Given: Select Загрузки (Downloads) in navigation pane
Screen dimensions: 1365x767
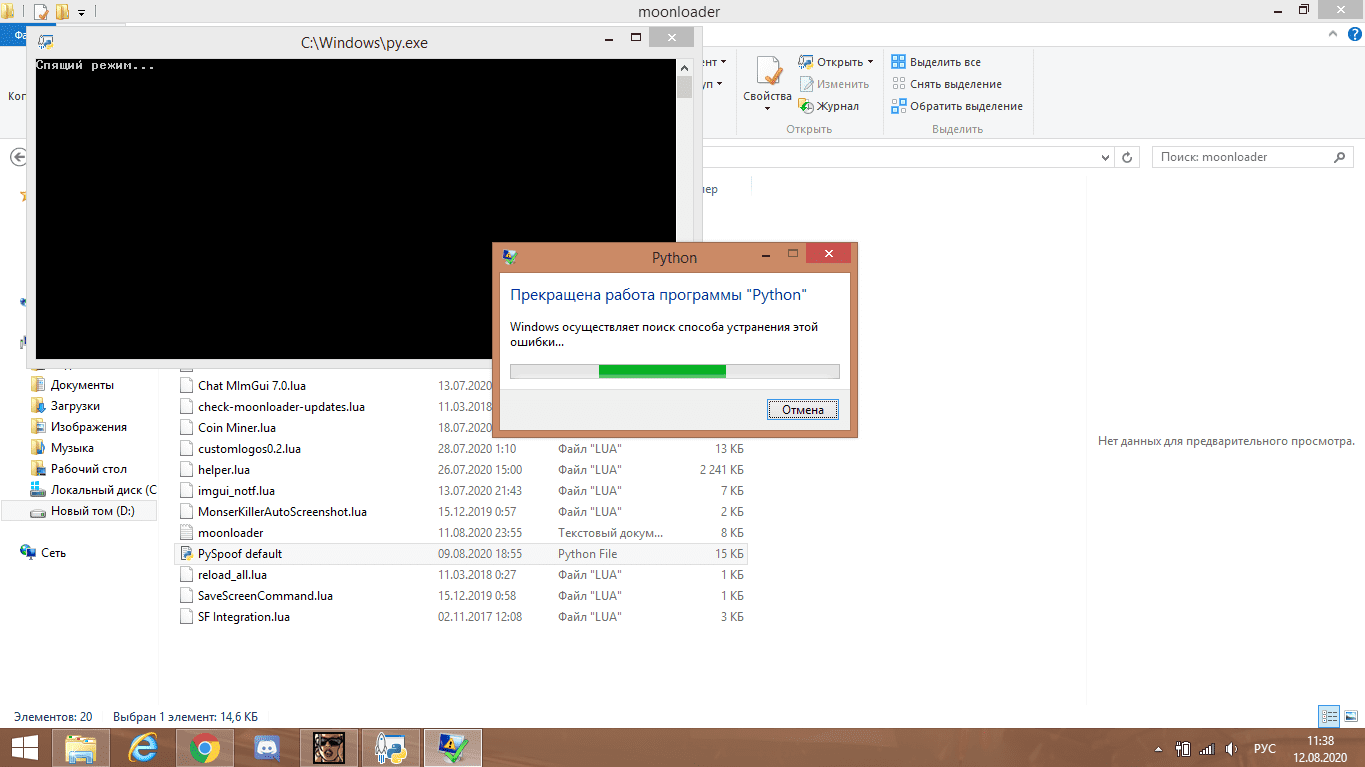Looking at the screenshot, I should point(75,406).
